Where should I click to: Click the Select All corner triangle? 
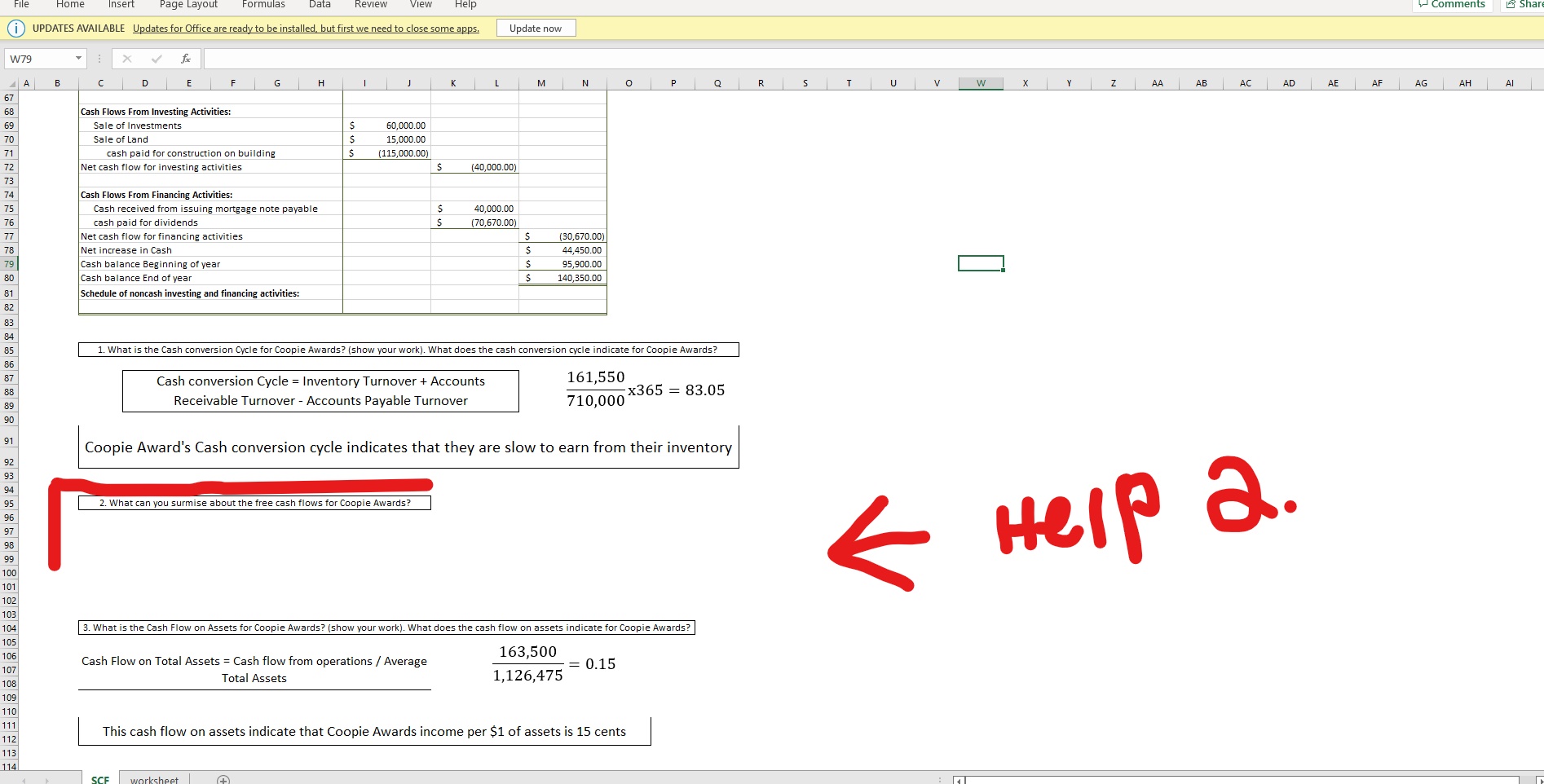[11, 84]
